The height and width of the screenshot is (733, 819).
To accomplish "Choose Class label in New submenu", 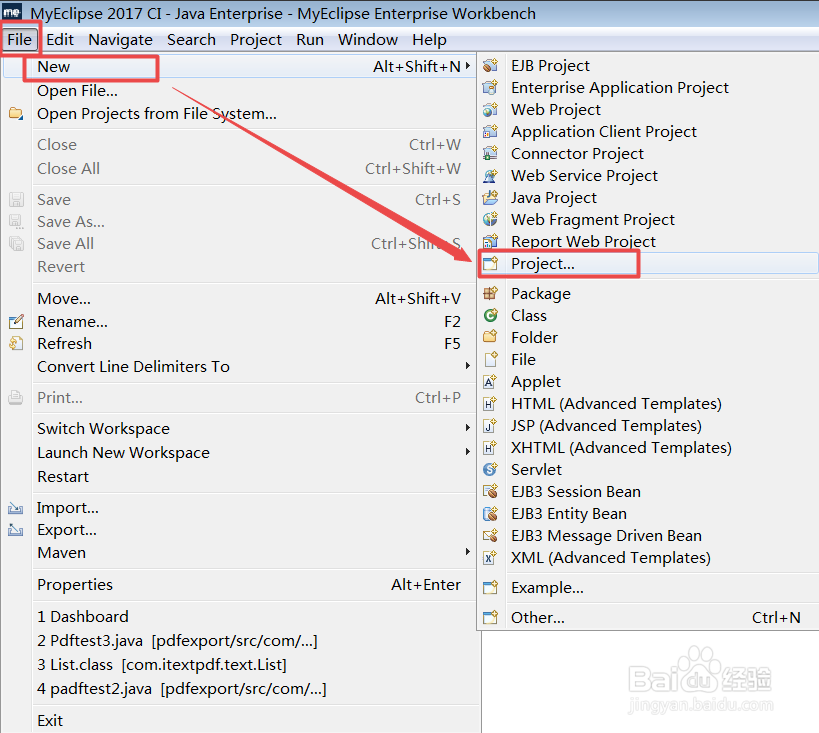I will 529,316.
